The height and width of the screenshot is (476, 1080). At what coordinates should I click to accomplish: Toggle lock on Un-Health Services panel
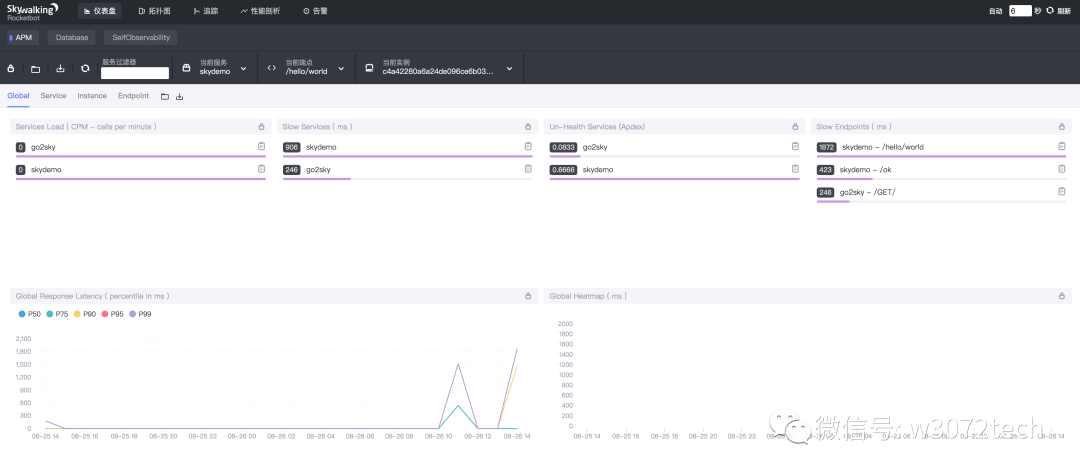795,127
